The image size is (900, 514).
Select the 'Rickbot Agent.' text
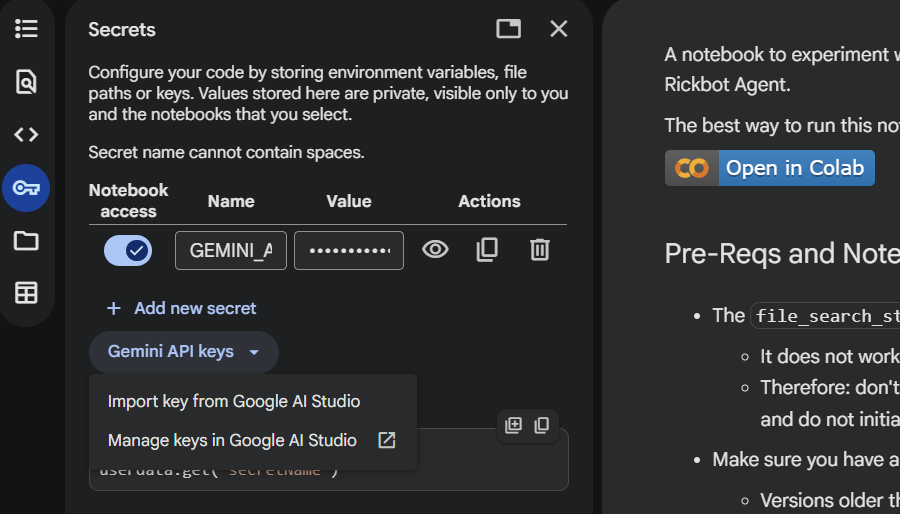[x=727, y=84]
